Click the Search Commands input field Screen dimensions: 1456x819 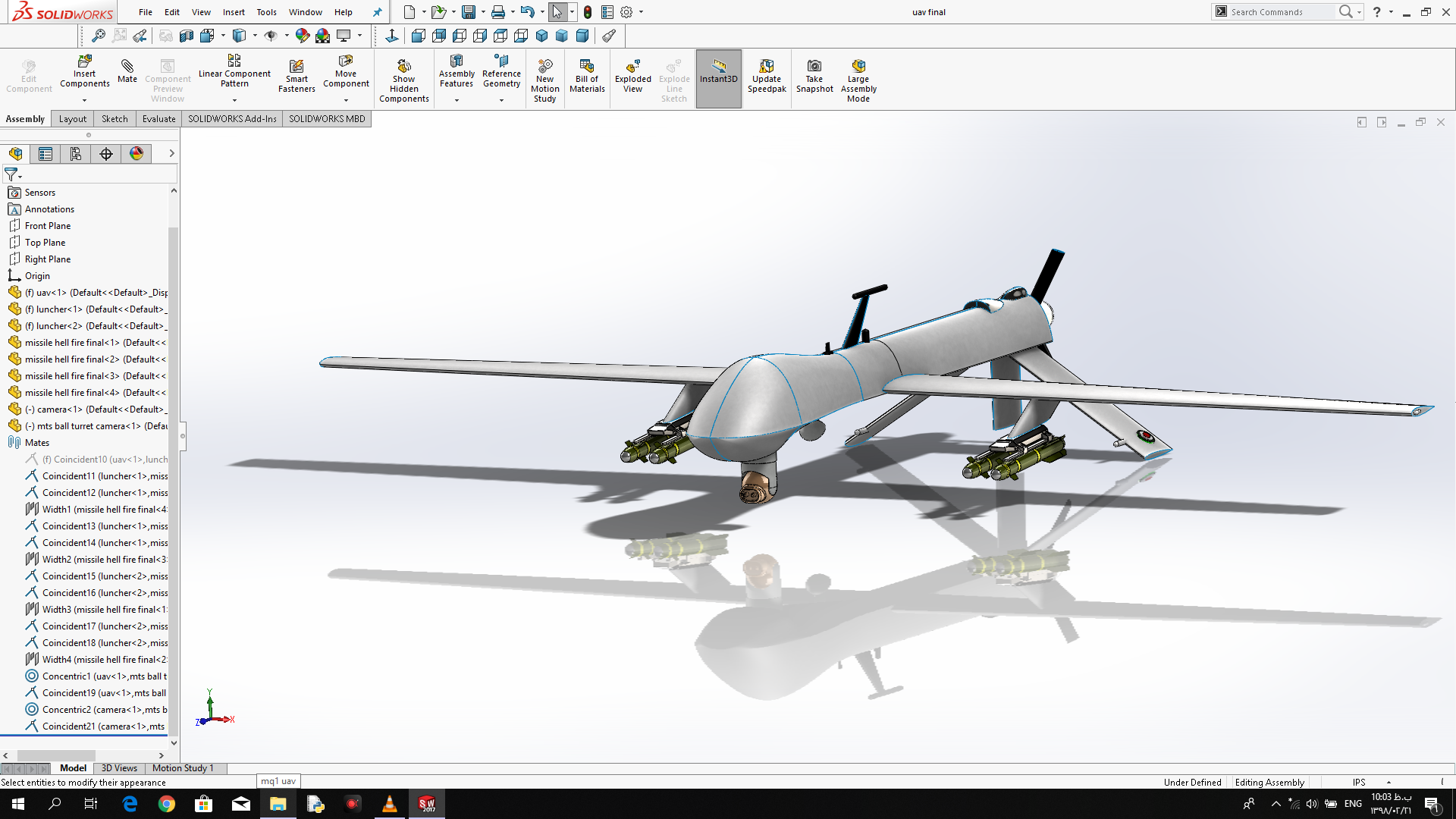coord(1280,12)
